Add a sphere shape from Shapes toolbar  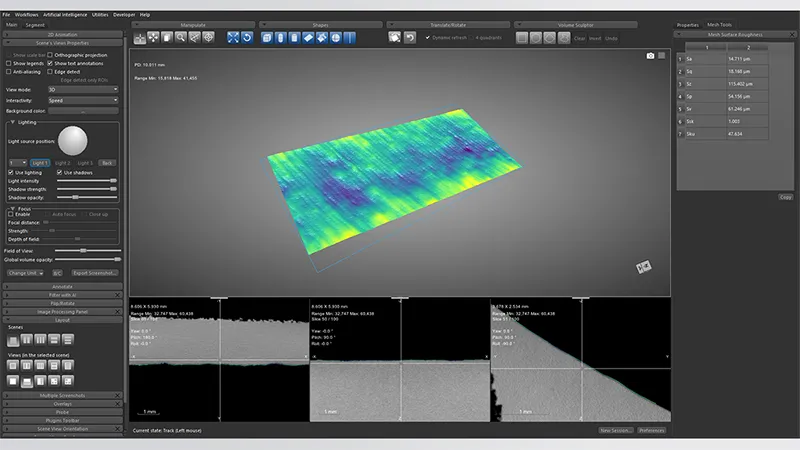coord(335,38)
